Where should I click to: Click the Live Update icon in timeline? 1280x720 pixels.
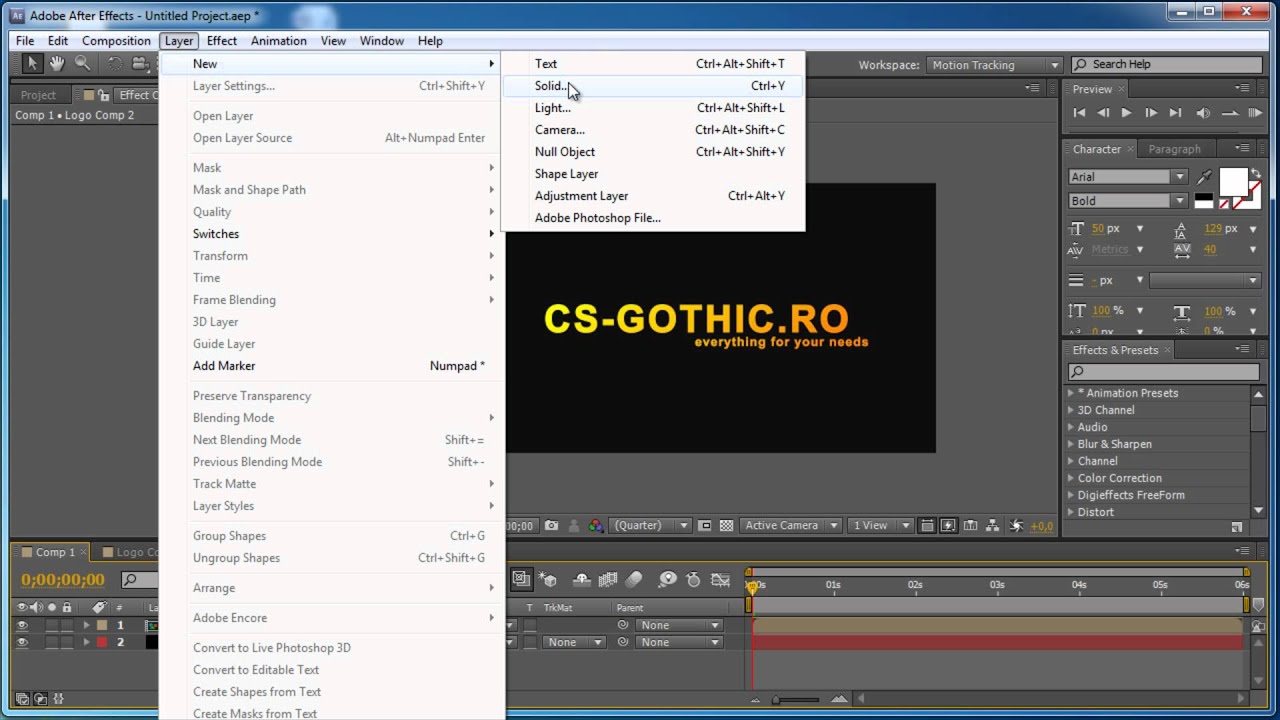(x=522, y=578)
